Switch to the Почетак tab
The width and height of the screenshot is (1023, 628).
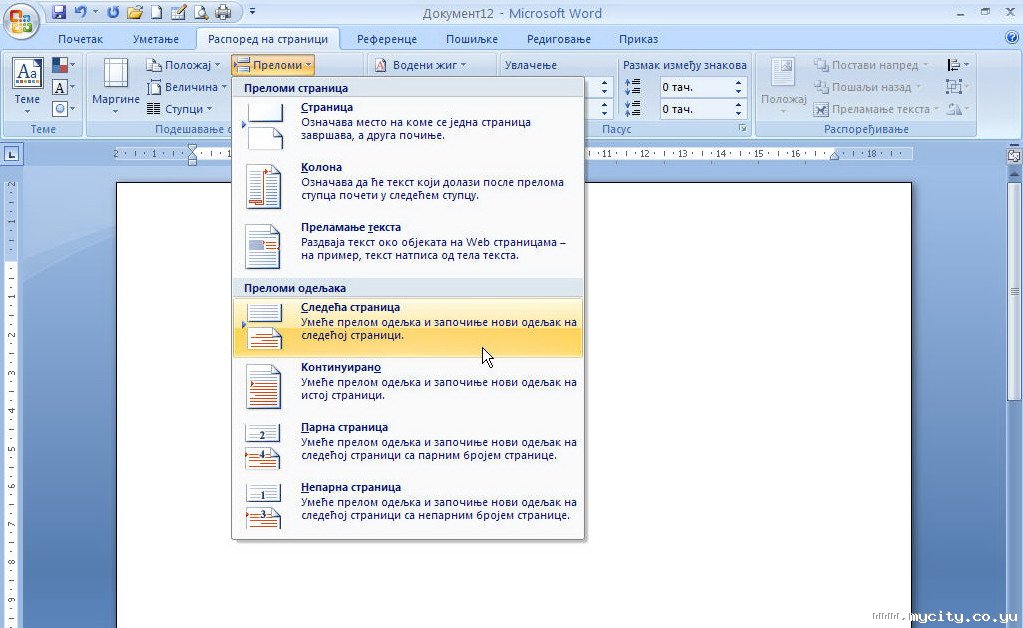(x=80, y=39)
